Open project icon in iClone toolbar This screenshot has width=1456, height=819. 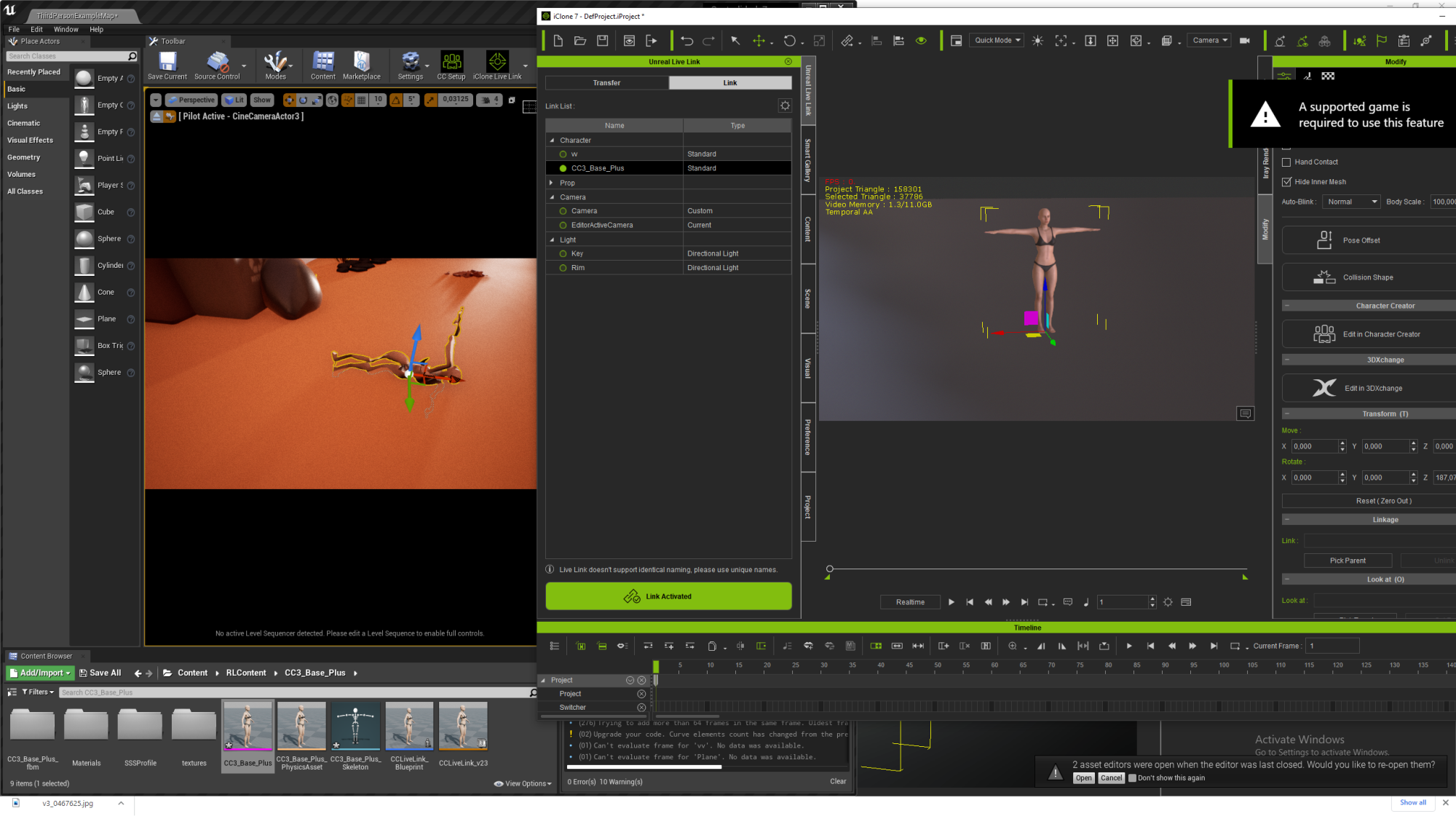click(580, 41)
